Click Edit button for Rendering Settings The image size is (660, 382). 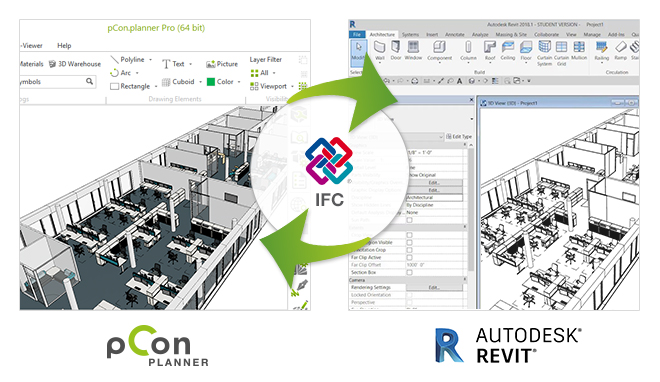click(434, 287)
